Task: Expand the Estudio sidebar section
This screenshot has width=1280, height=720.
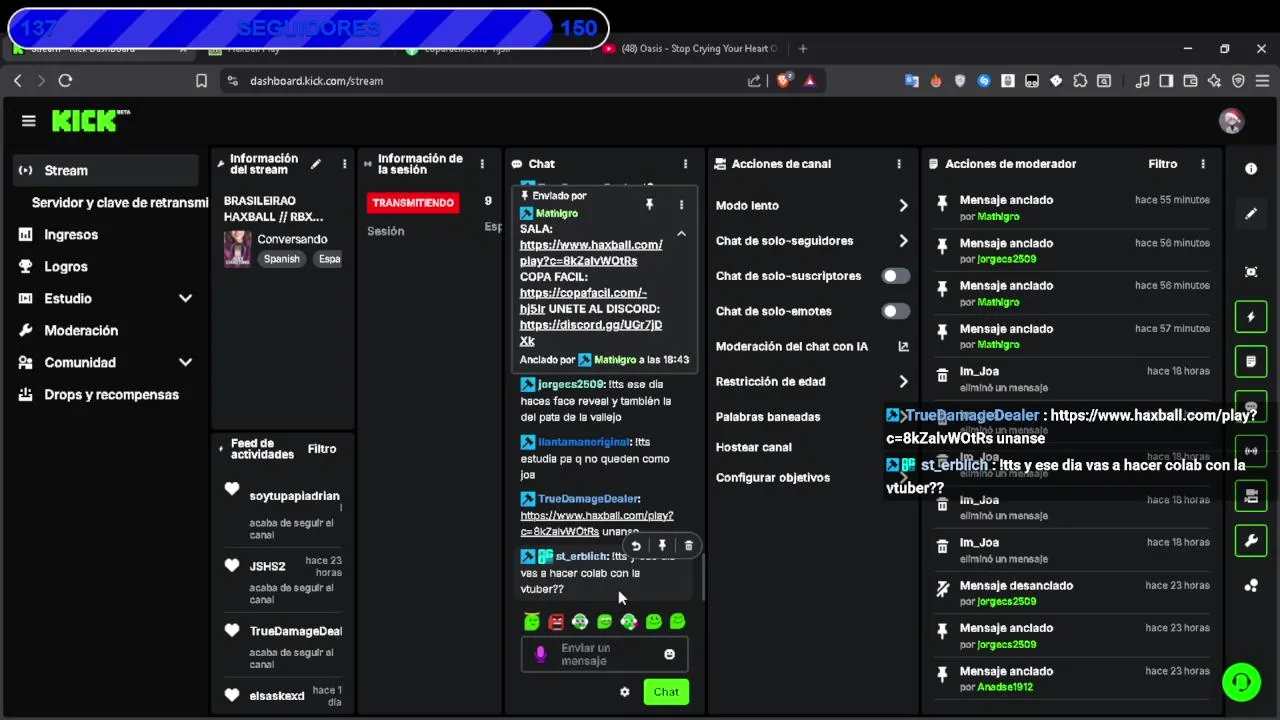Action: tap(185, 299)
